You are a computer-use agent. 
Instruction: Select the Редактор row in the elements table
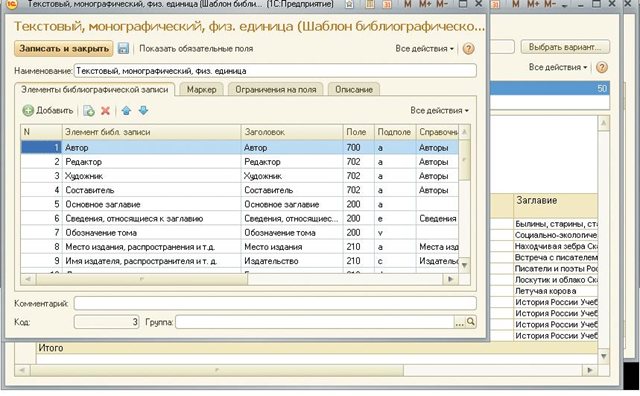[240, 162]
